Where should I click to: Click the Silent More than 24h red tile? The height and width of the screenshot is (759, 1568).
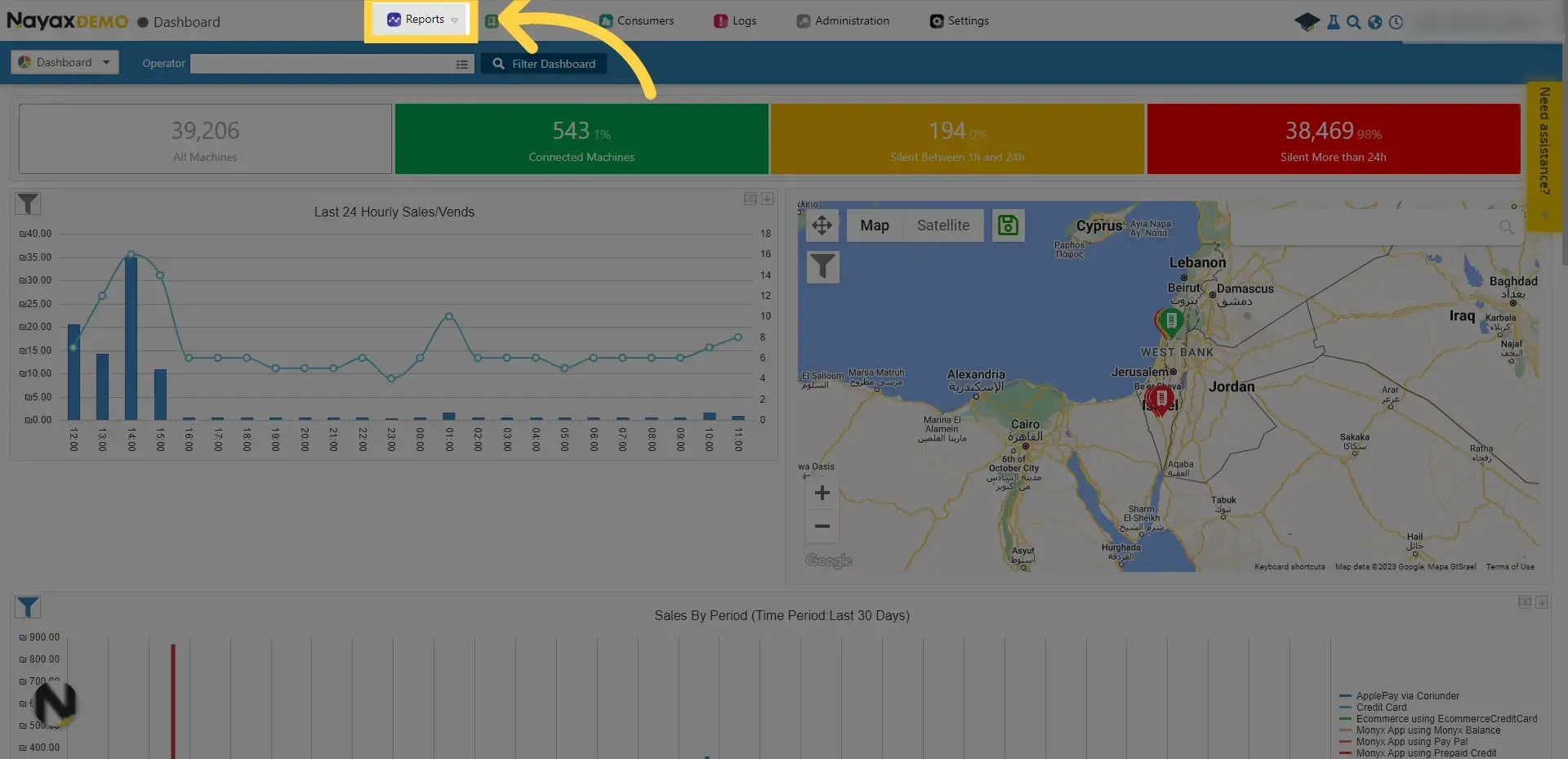(1334, 139)
